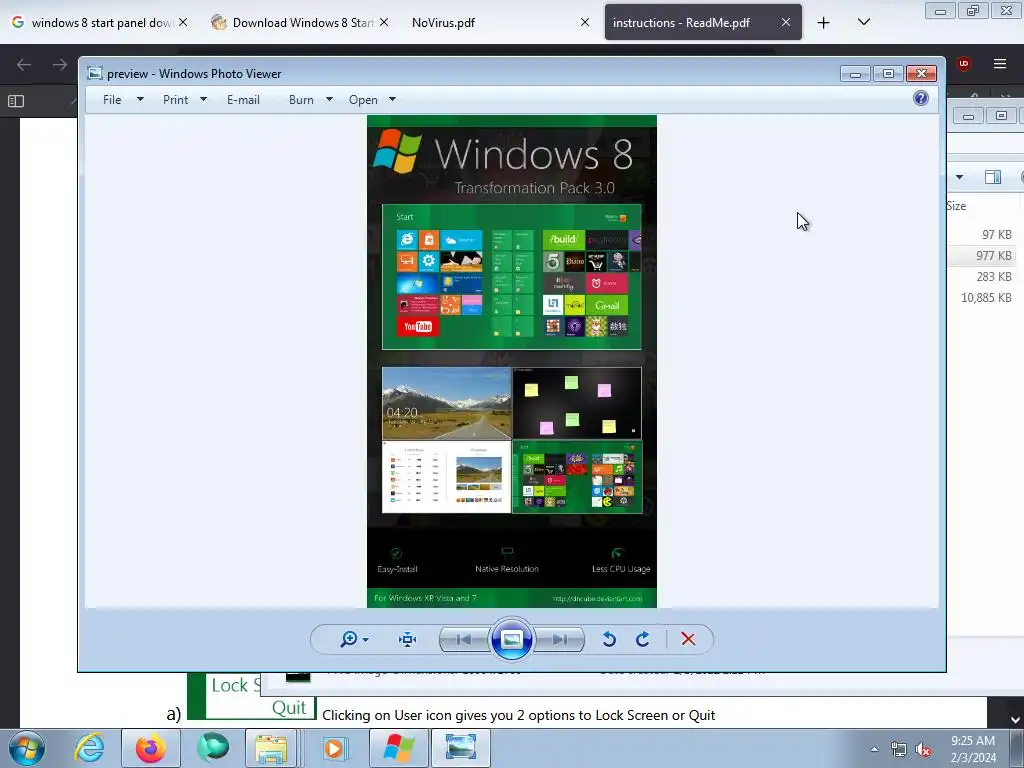The width and height of the screenshot is (1024, 768).
Task: Click the Size column header in Explorer
Action: (x=957, y=206)
